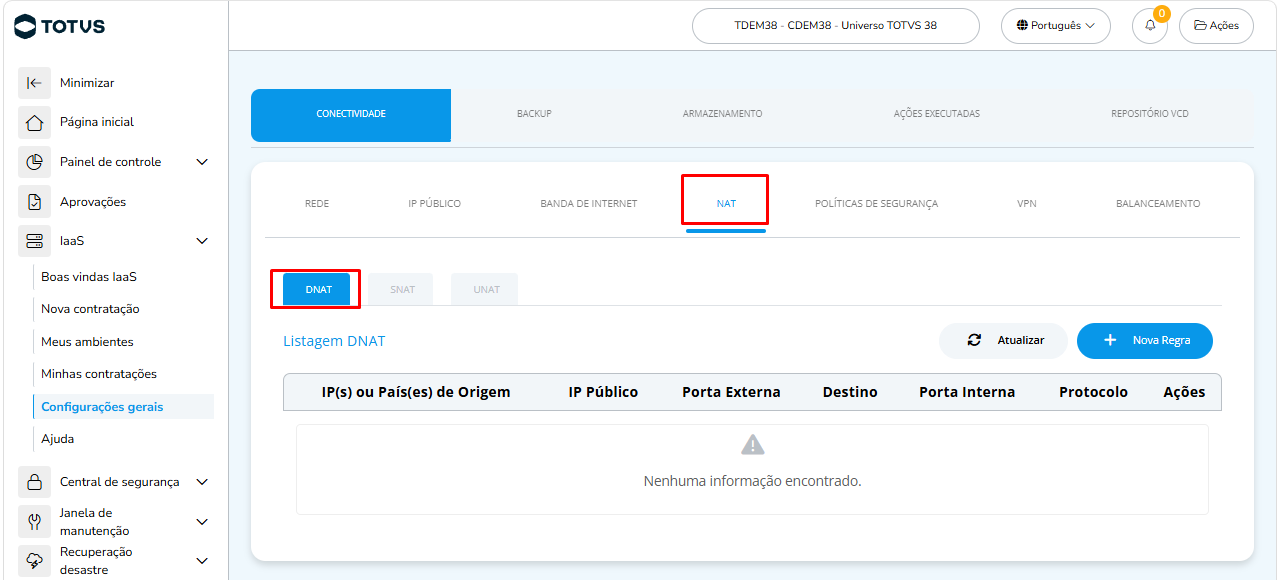Select the REDE sub-tab
1279x580 pixels.
pos(317,204)
